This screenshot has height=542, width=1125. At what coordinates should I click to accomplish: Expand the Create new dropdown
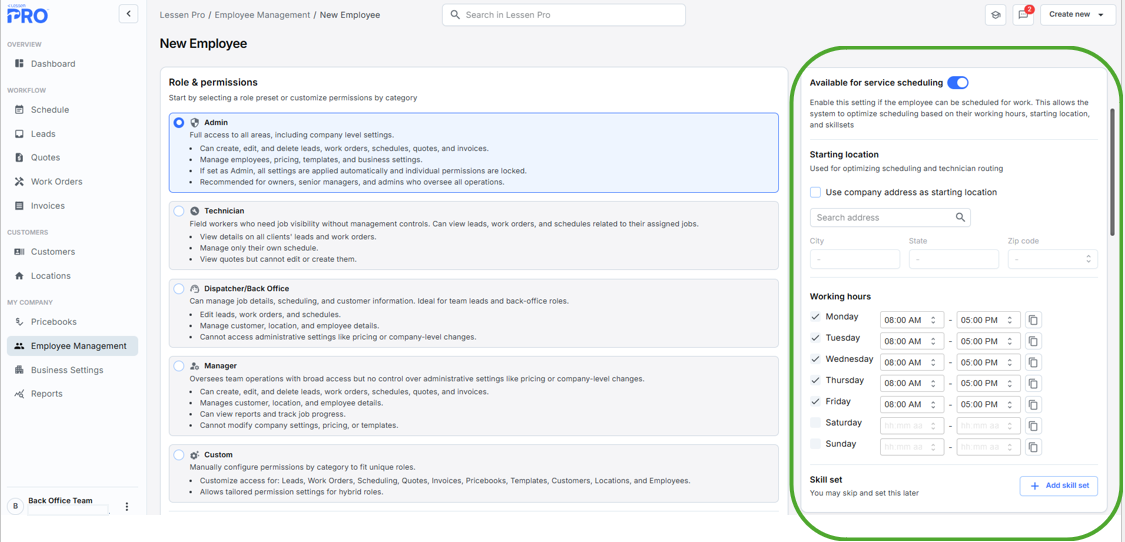coord(1078,15)
